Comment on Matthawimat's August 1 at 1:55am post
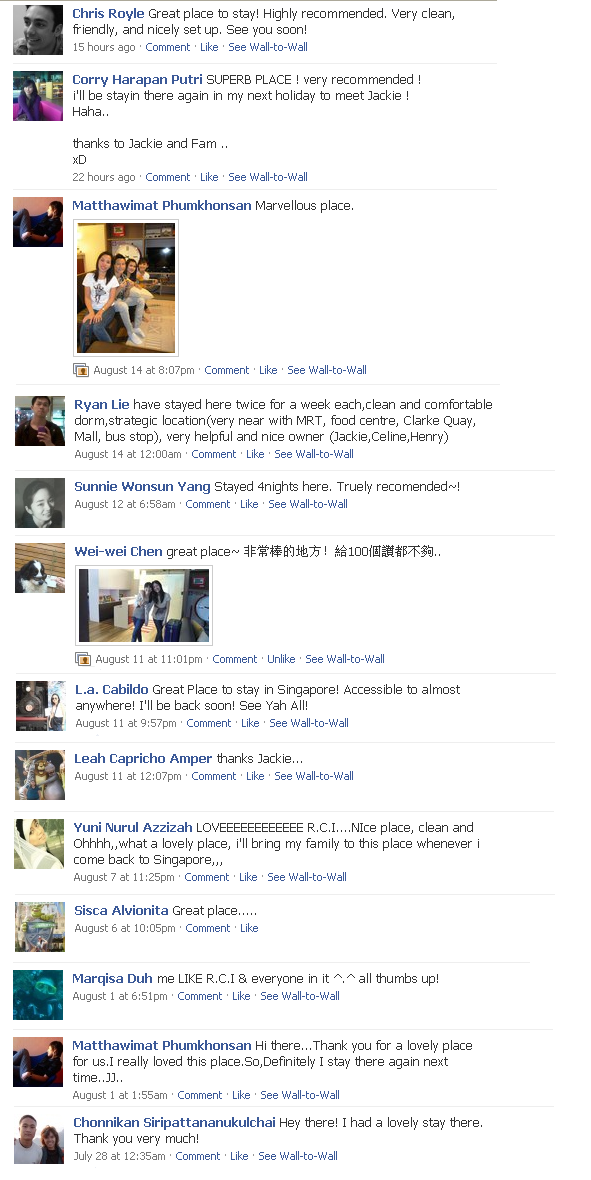The height and width of the screenshot is (1180, 591). 200,1096
